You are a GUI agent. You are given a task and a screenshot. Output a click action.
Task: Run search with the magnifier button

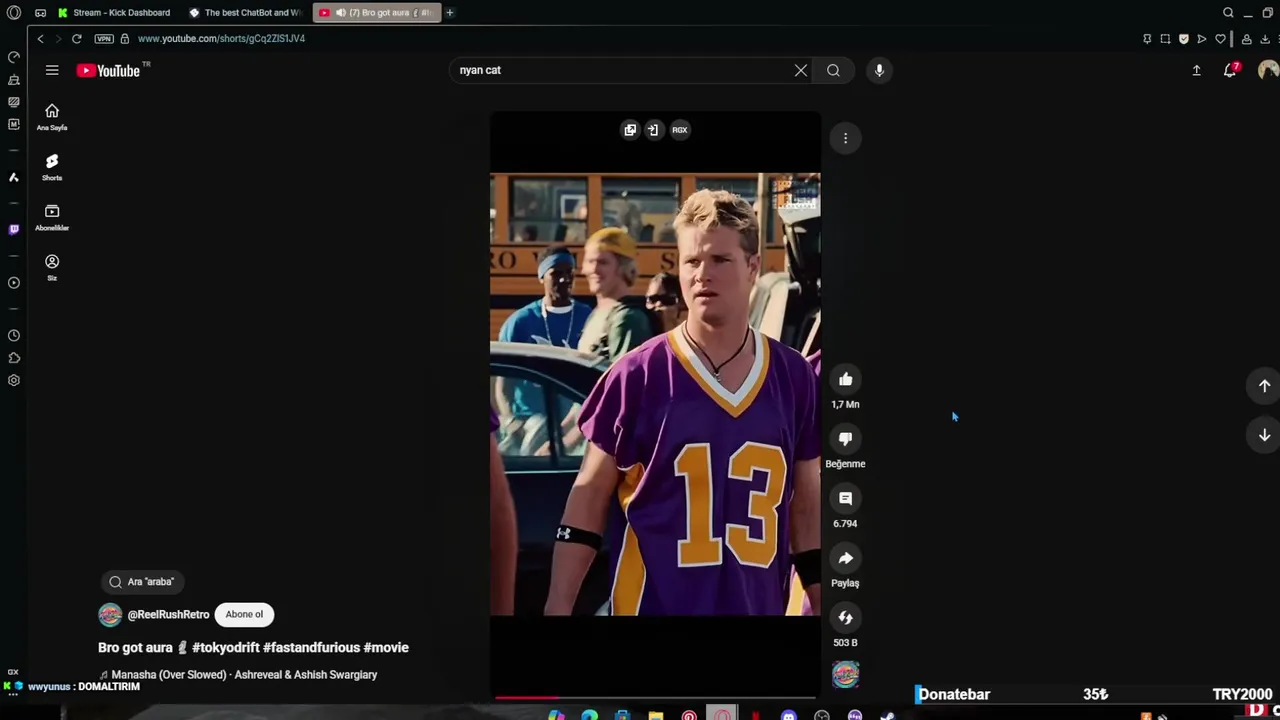tap(833, 70)
